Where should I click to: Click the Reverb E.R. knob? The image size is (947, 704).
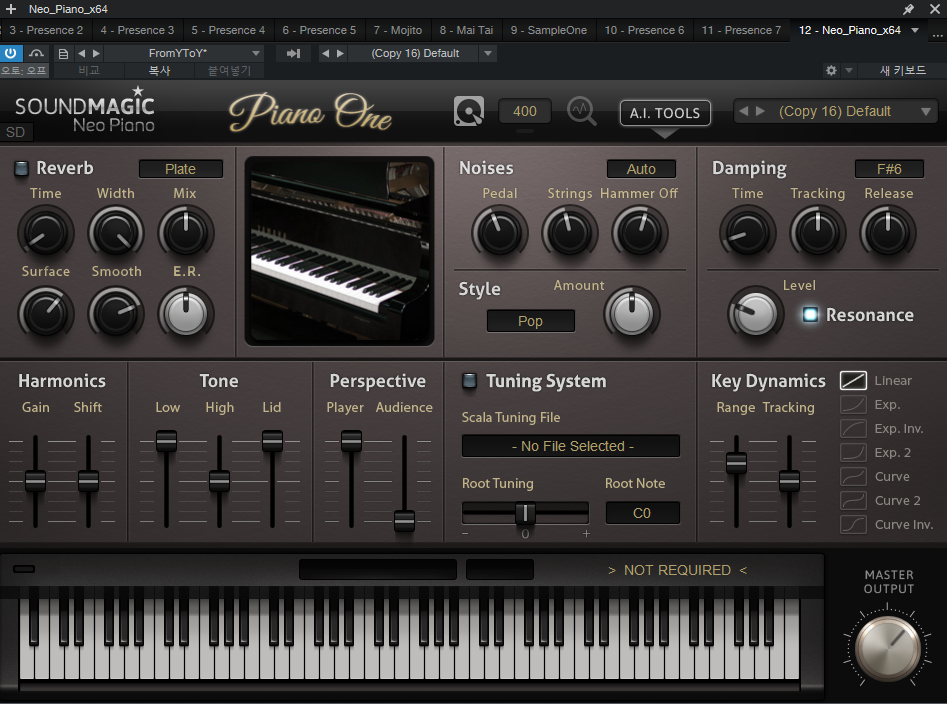coord(186,313)
